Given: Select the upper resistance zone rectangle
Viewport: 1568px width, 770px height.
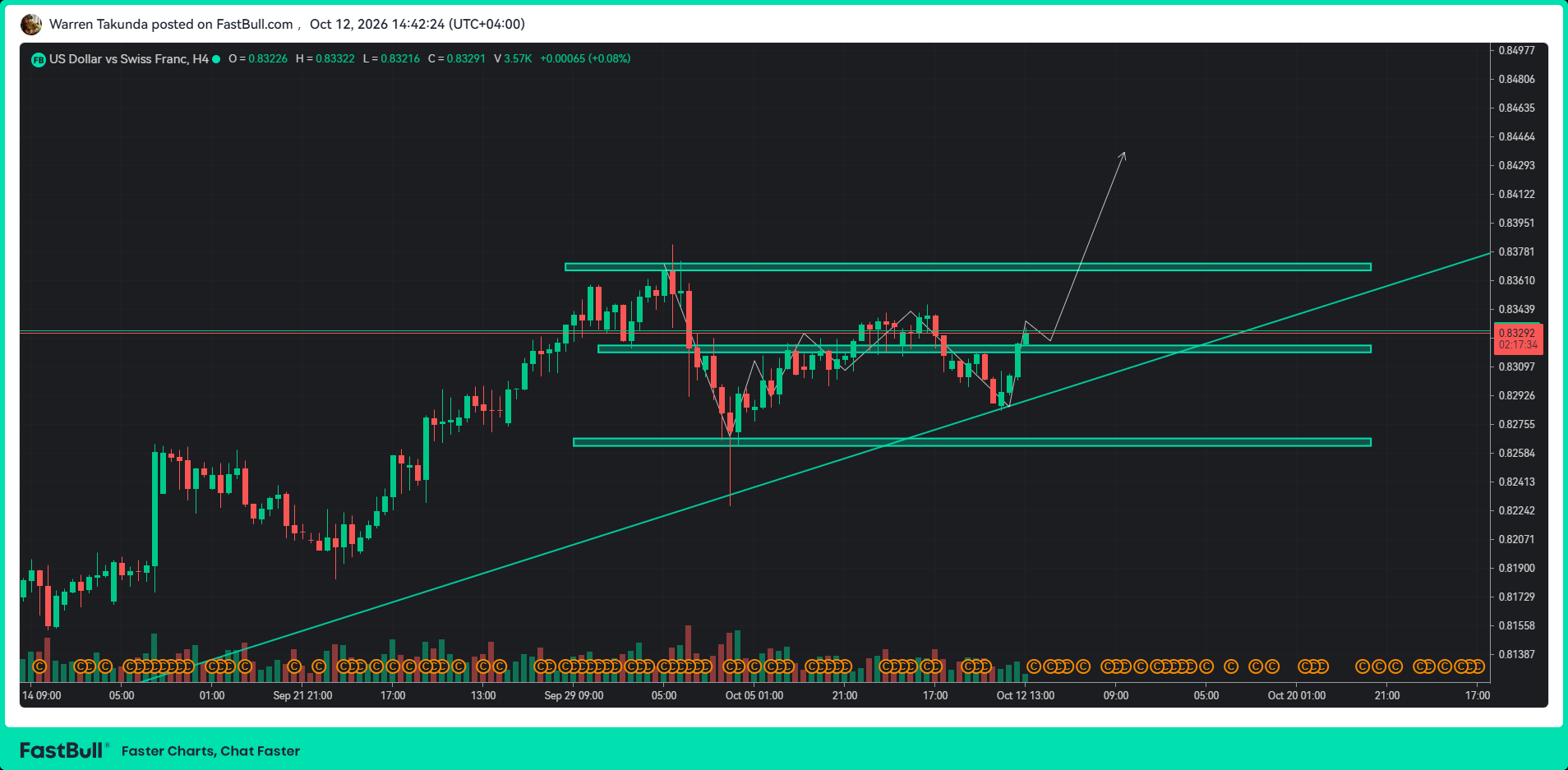Looking at the screenshot, I should (x=968, y=267).
